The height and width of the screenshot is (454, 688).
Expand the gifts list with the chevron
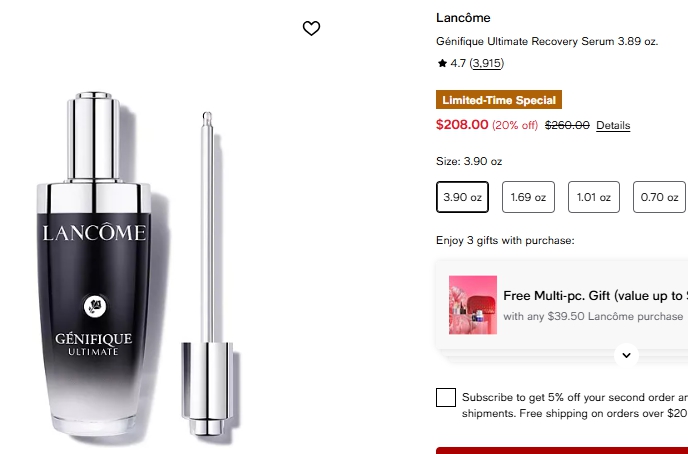point(626,354)
